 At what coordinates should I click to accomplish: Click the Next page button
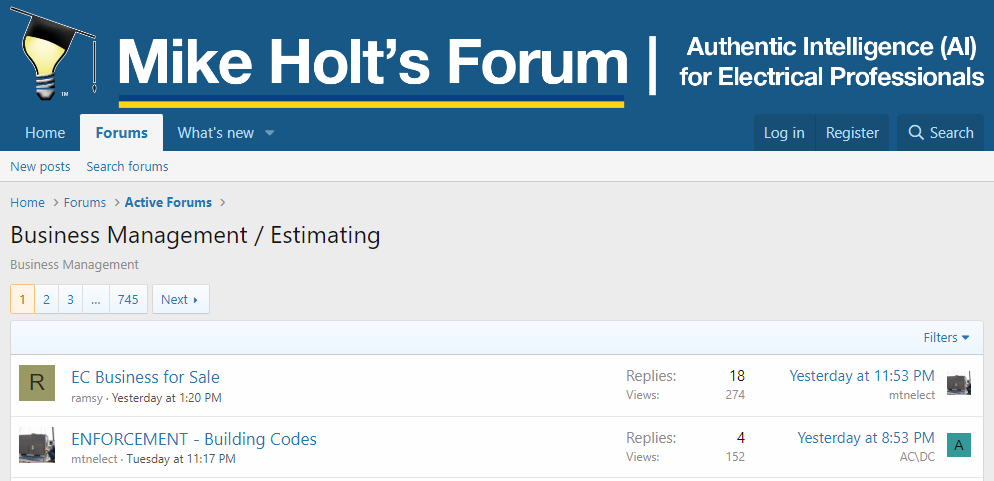181,299
